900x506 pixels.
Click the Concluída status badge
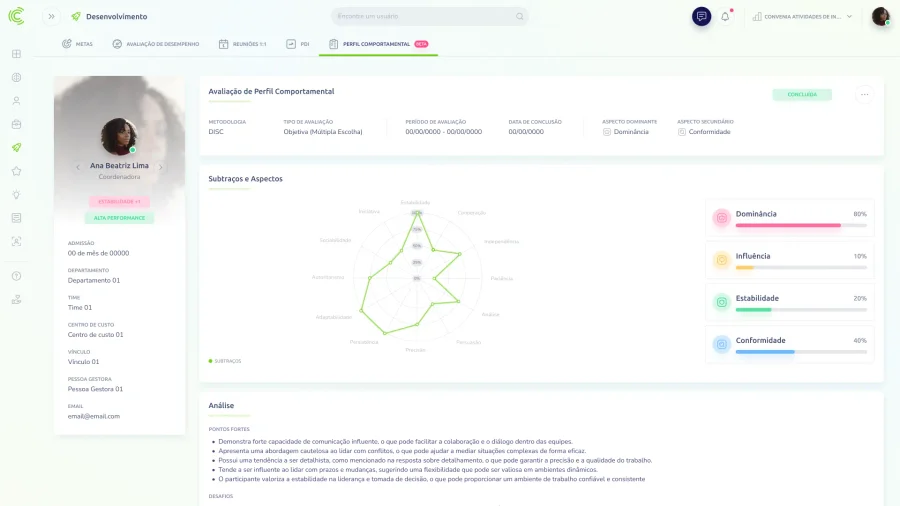802,95
